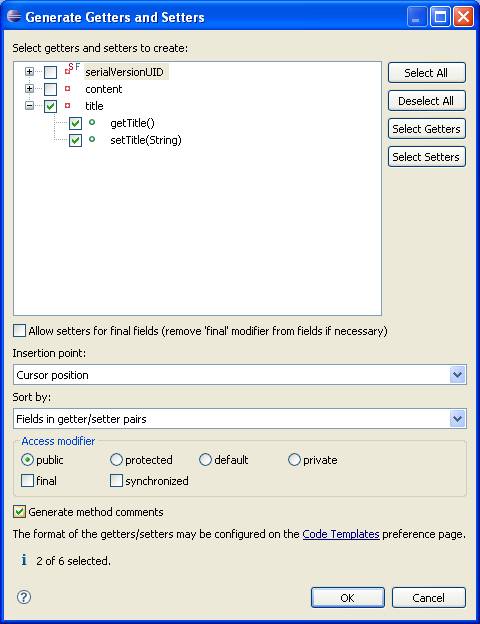480x624 pixels.
Task: Click the serialVersionUID static final field icon
Action: (x=72, y=69)
